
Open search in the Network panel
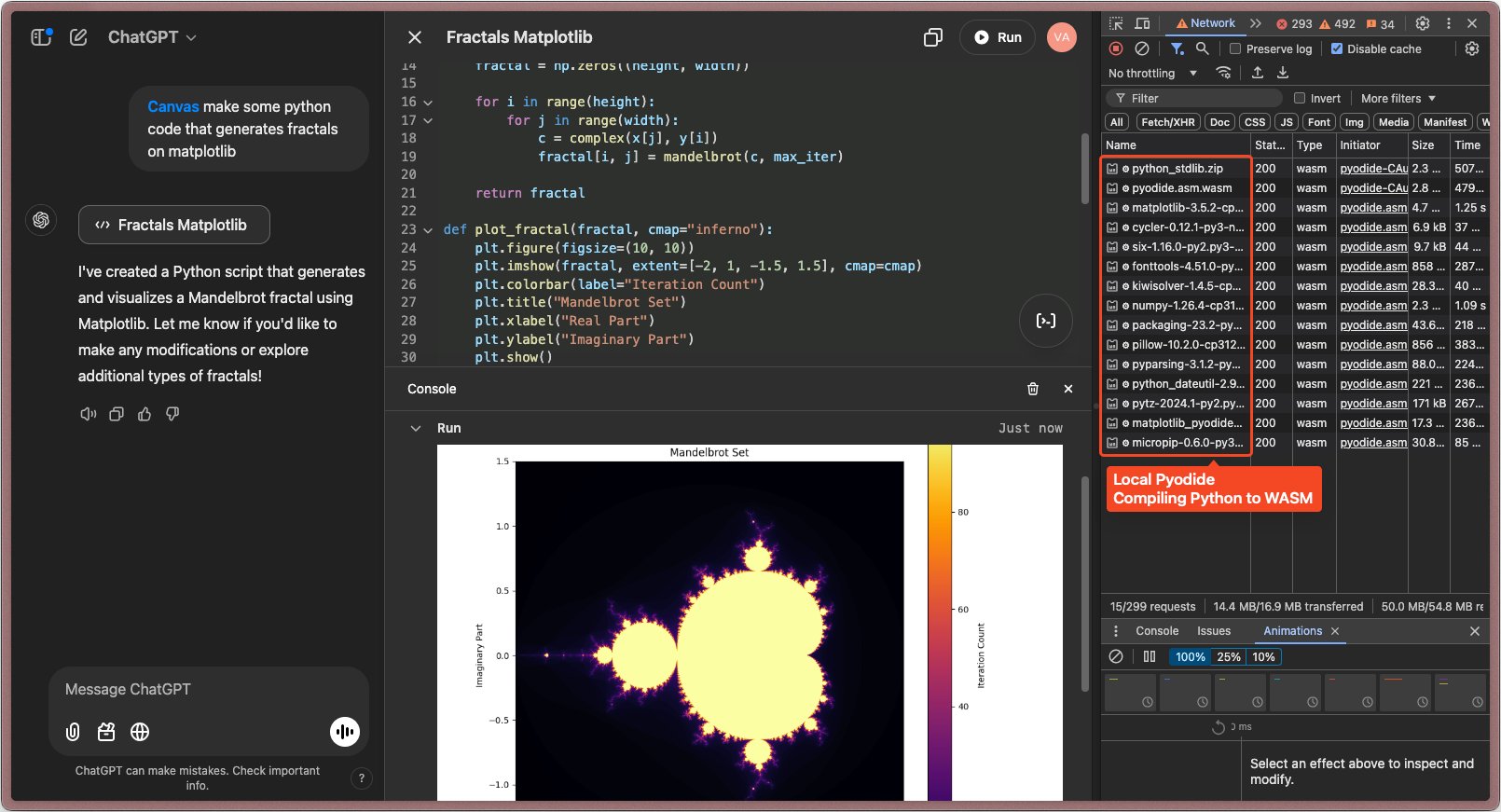click(x=1203, y=48)
